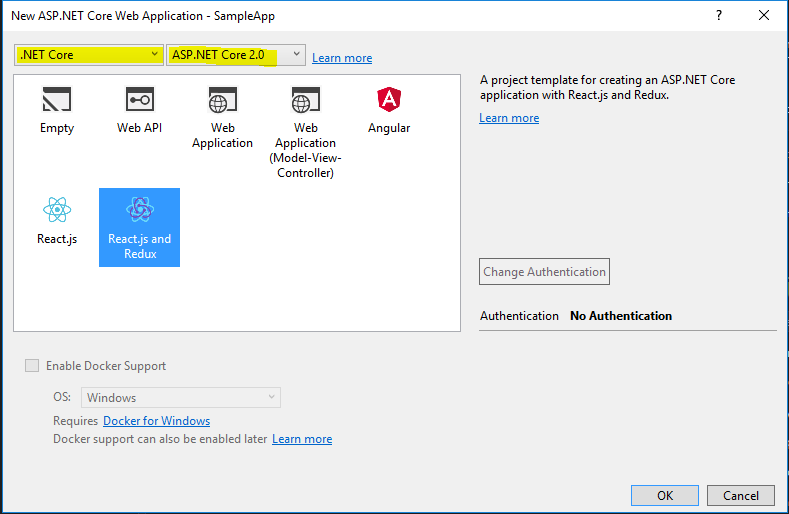Image resolution: width=789 pixels, height=514 pixels.
Task: Open the help question mark button
Action: 719,16
